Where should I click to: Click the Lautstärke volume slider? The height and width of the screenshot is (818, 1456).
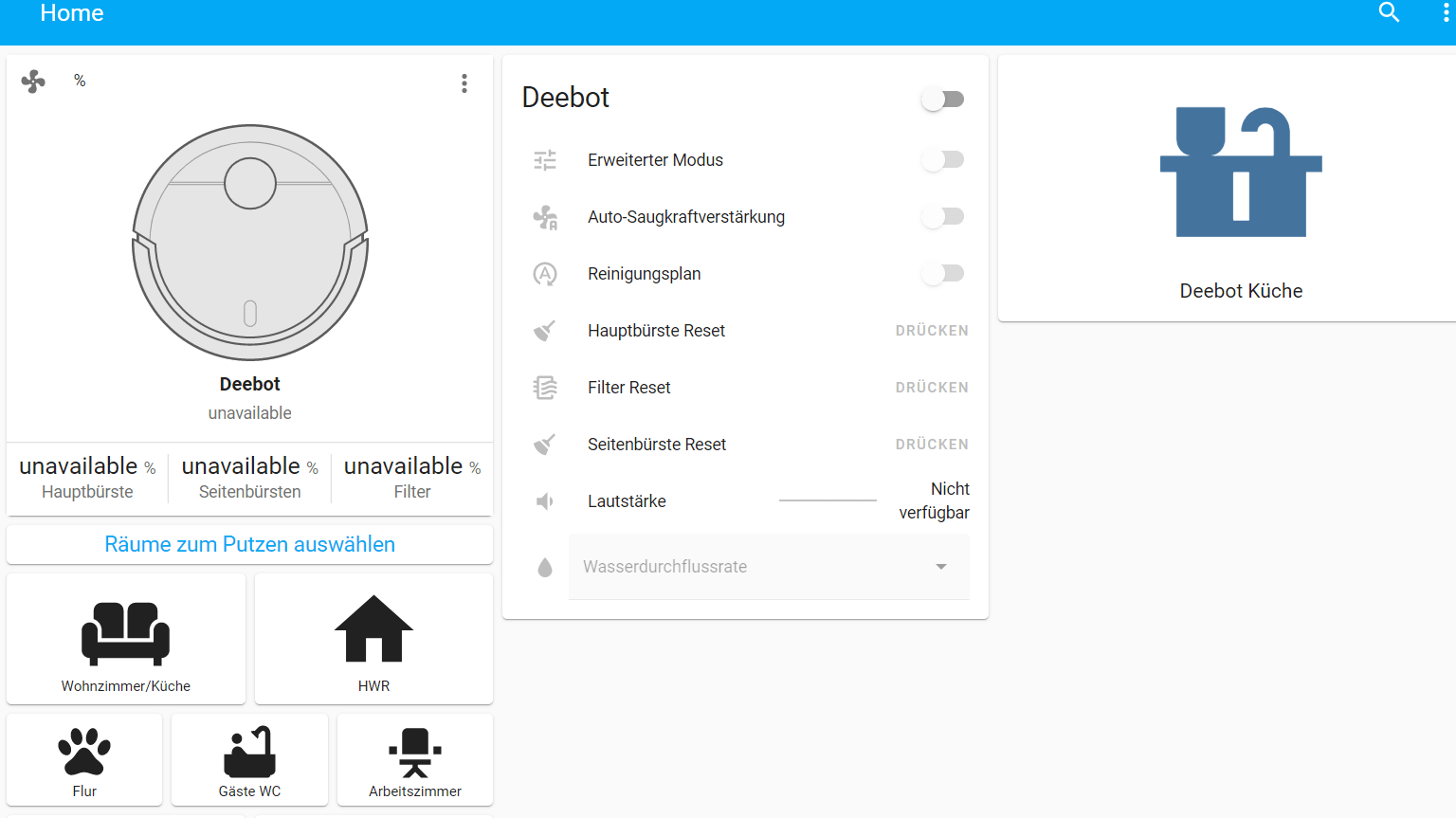click(x=828, y=500)
